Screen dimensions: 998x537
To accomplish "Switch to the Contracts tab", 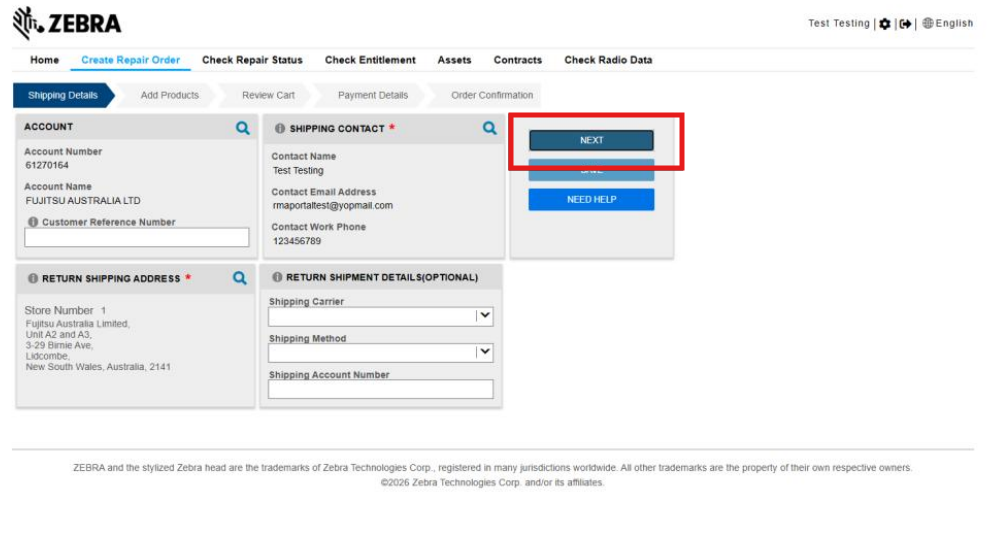I will (x=517, y=60).
